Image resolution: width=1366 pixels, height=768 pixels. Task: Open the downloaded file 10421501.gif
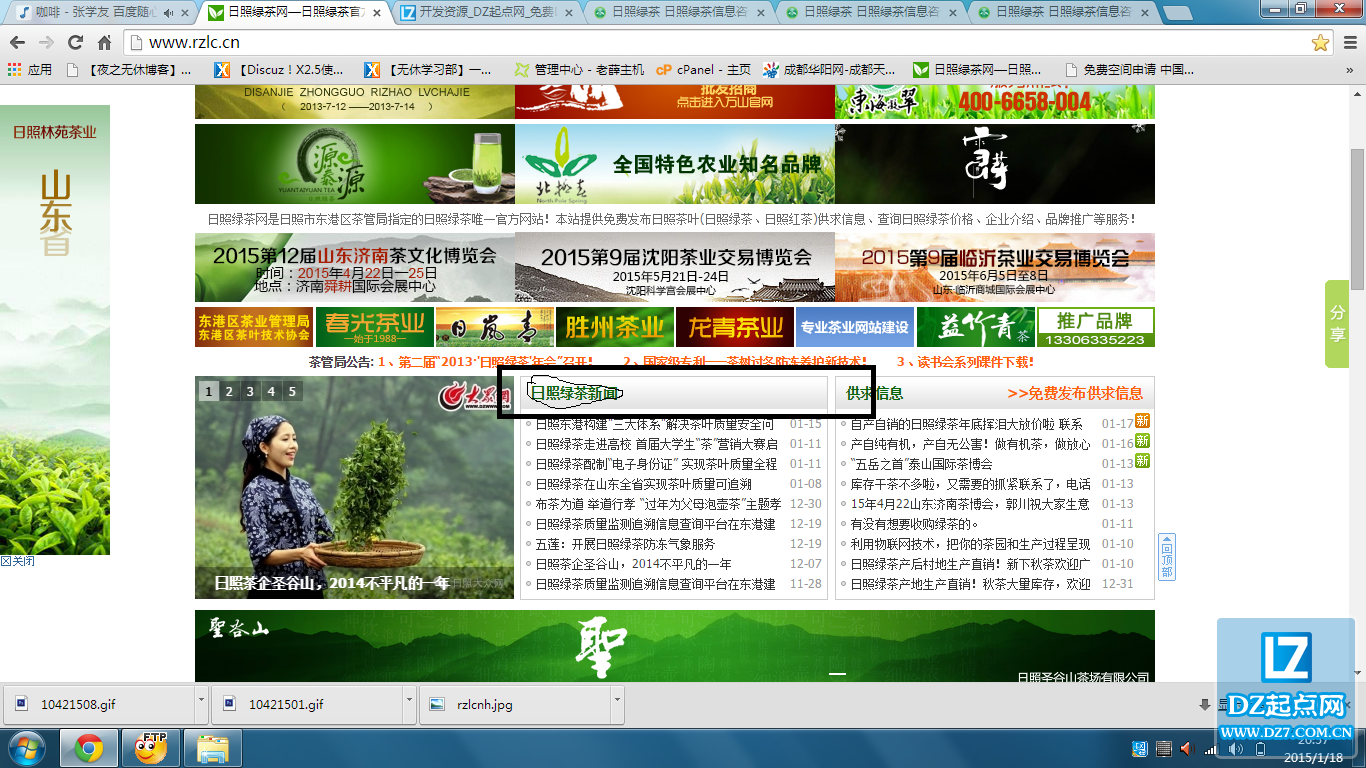(x=306, y=704)
